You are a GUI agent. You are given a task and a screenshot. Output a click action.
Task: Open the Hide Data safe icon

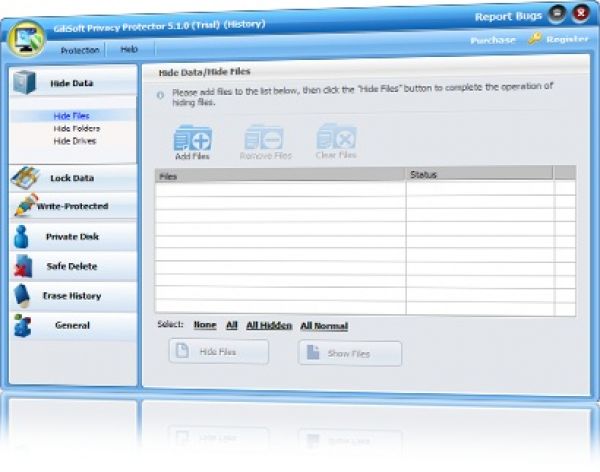click(x=24, y=82)
